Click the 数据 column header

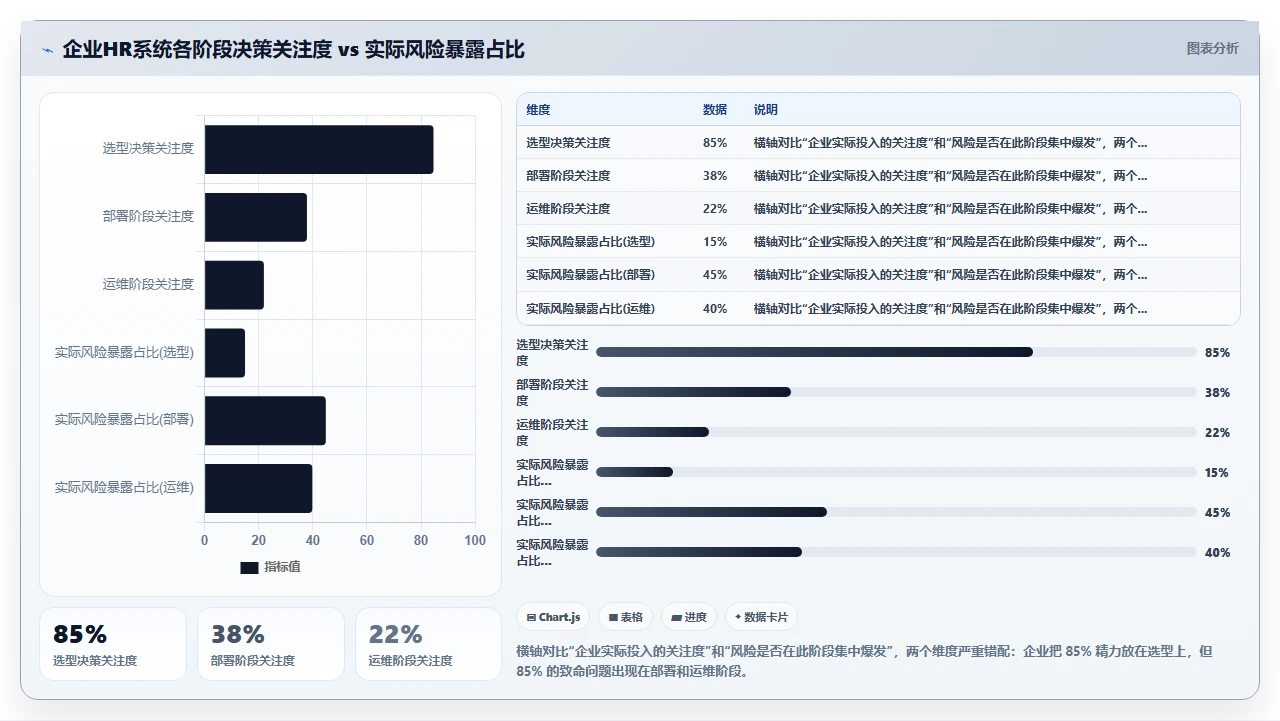[715, 110]
